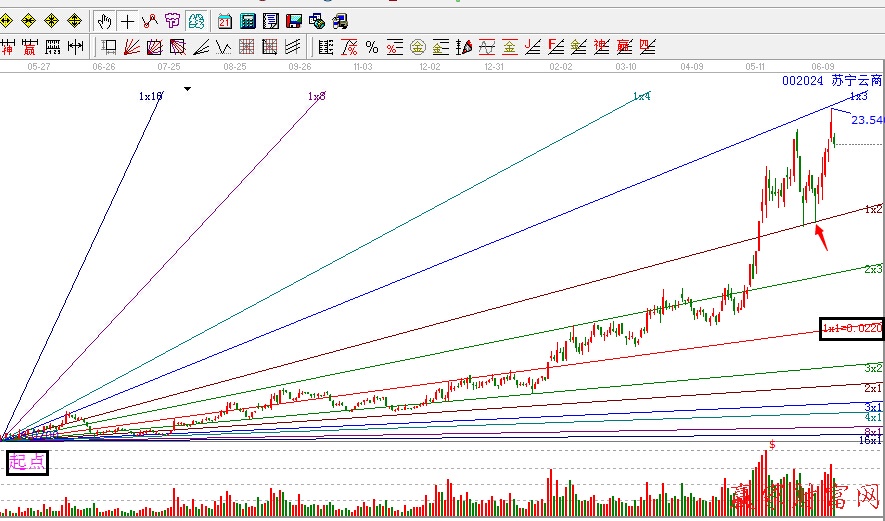Open the calculator tool
Viewport: 885px width, 521px height.
pos(246,20)
